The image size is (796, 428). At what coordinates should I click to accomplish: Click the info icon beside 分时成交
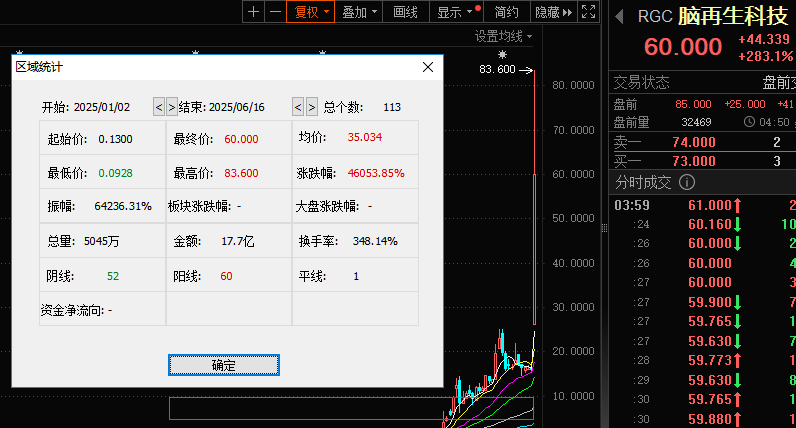tap(686, 182)
